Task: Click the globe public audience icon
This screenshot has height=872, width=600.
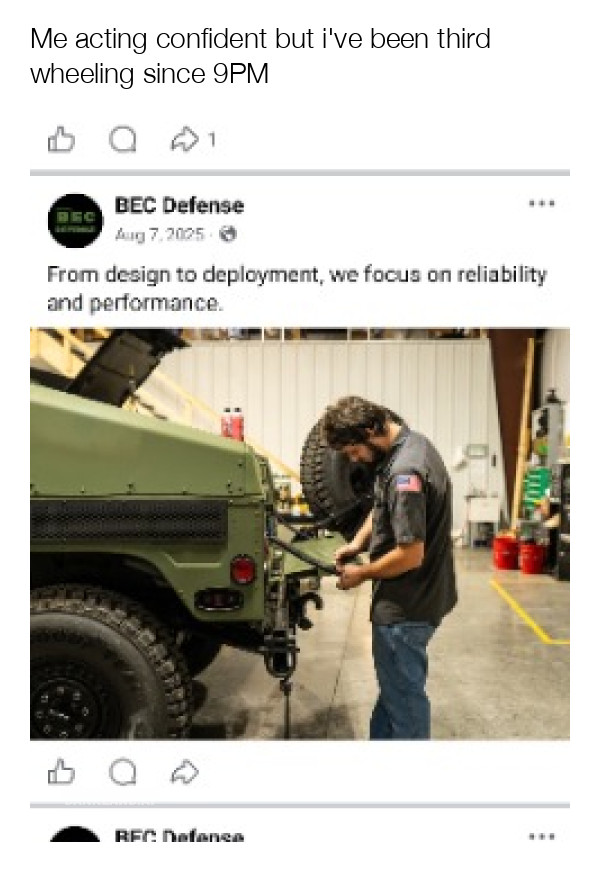Action: (x=227, y=234)
